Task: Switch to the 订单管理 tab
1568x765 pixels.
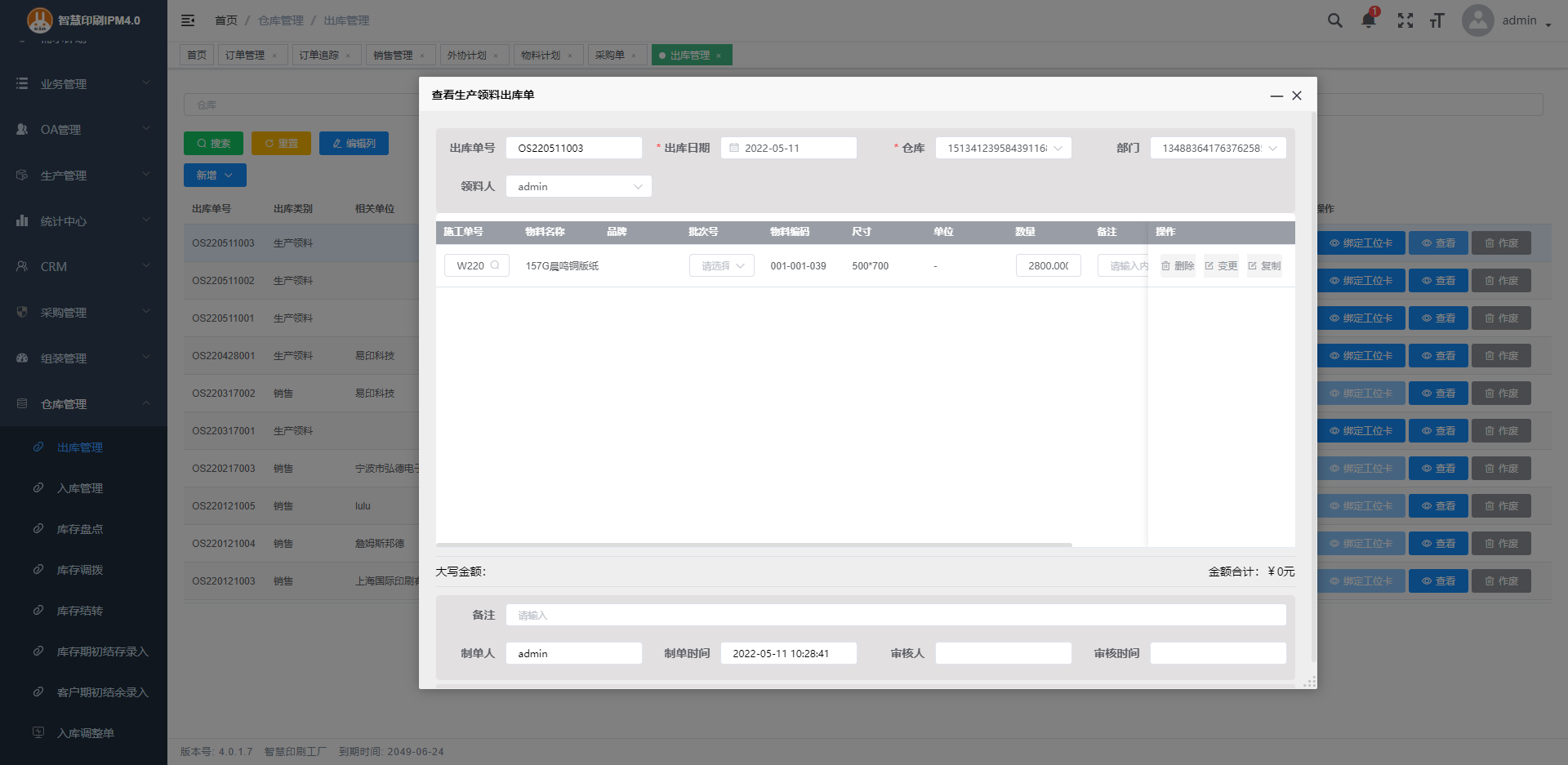Action: tap(245, 56)
